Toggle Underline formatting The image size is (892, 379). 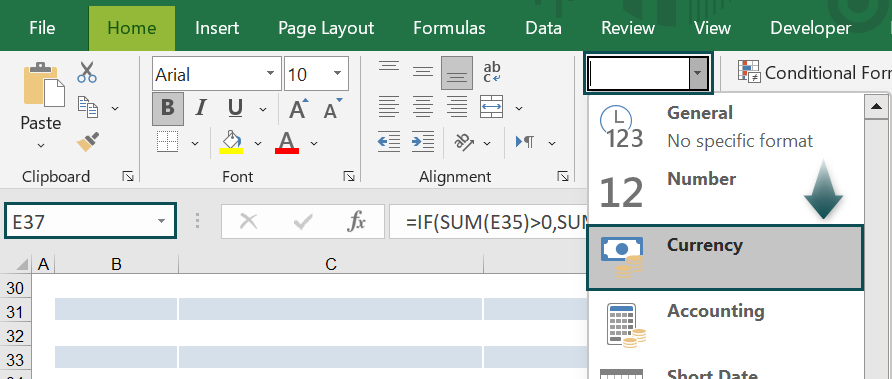click(235, 108)
